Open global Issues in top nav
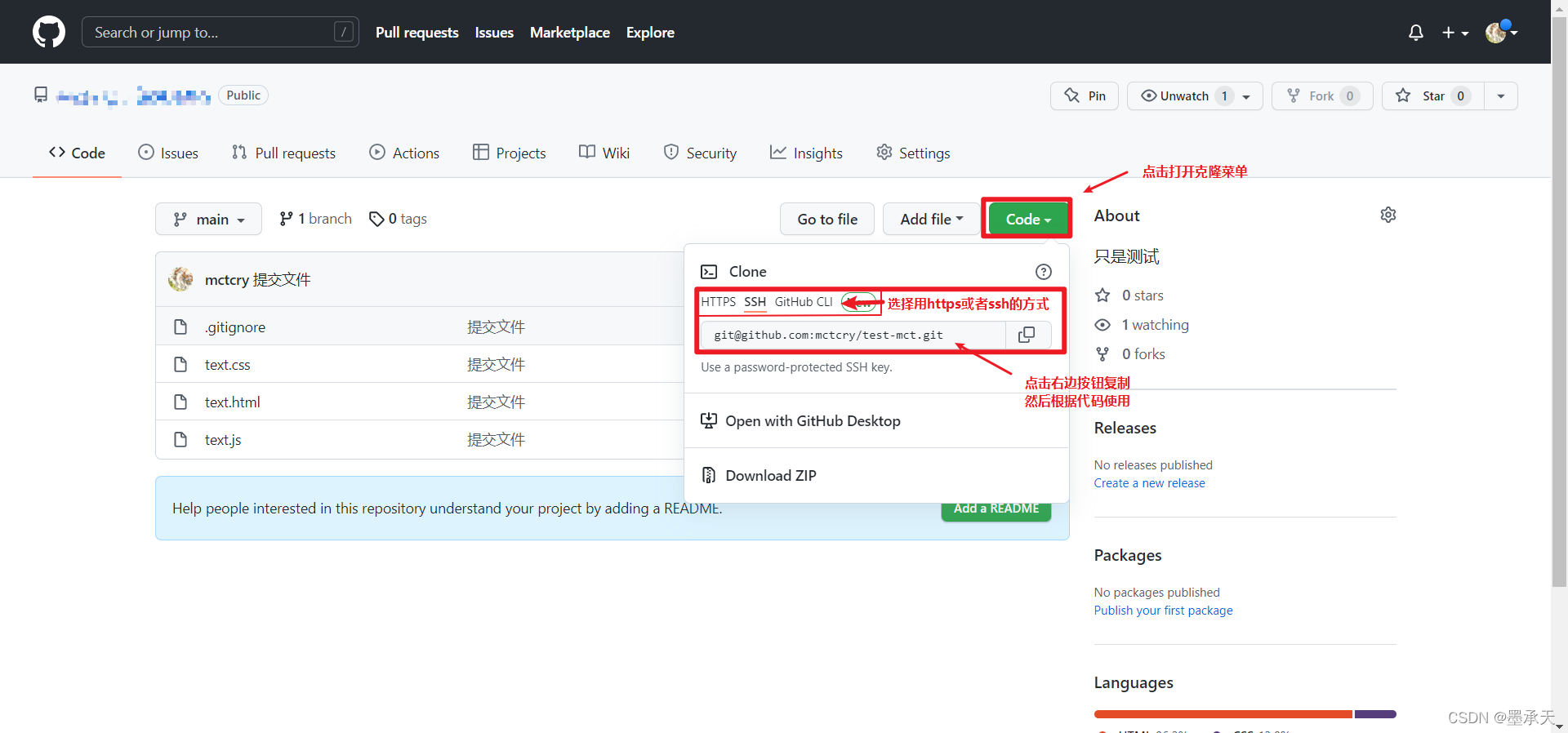 click(494, 33)
